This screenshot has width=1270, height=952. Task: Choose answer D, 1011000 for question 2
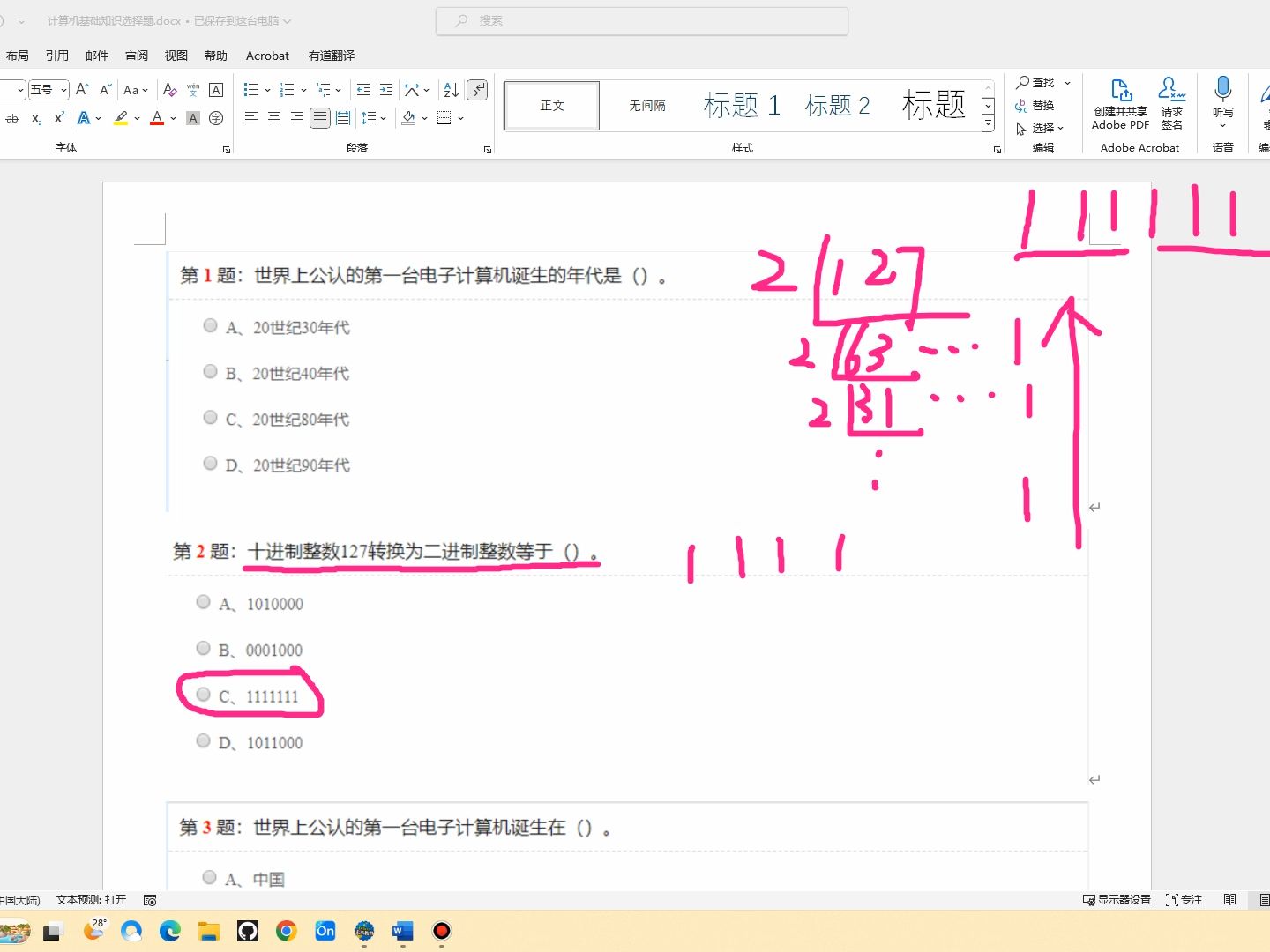pos(203,740)
